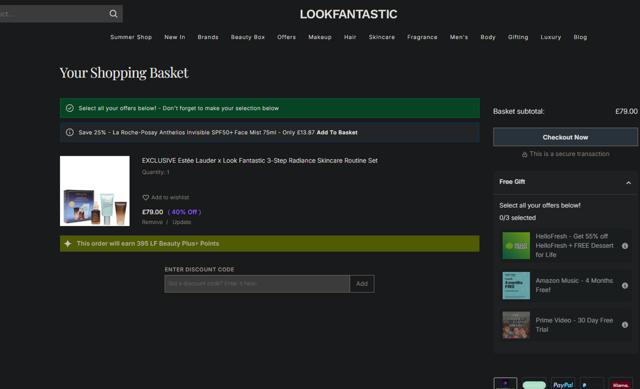Screen dimensions: 640x389
Task: Click the secure transaction padlock icon
Action: click(524, 154)
